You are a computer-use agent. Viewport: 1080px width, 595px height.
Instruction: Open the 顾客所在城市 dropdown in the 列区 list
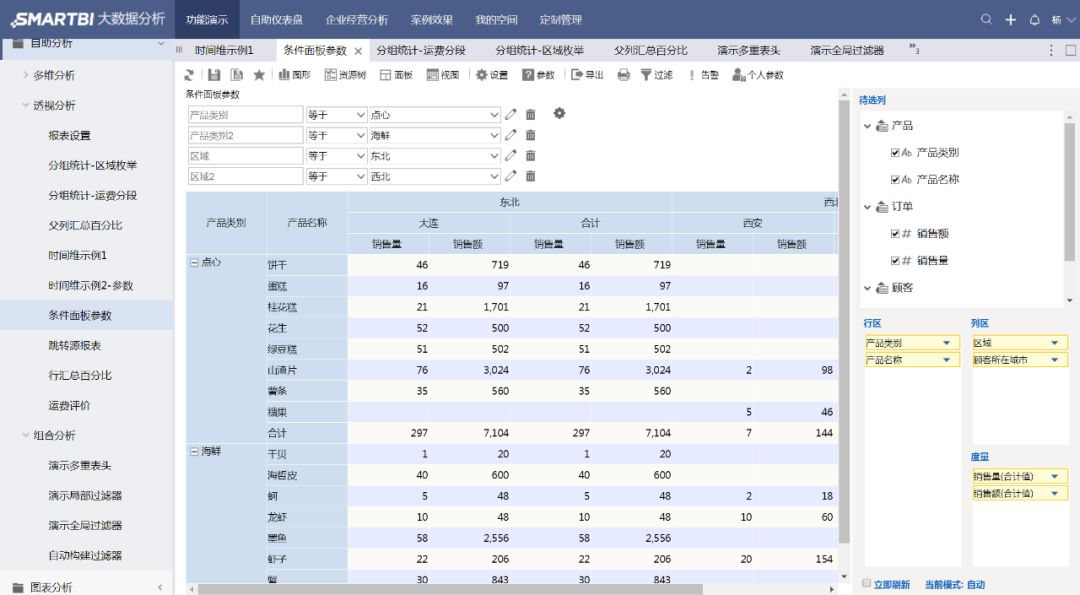(x=1055, y=359)
